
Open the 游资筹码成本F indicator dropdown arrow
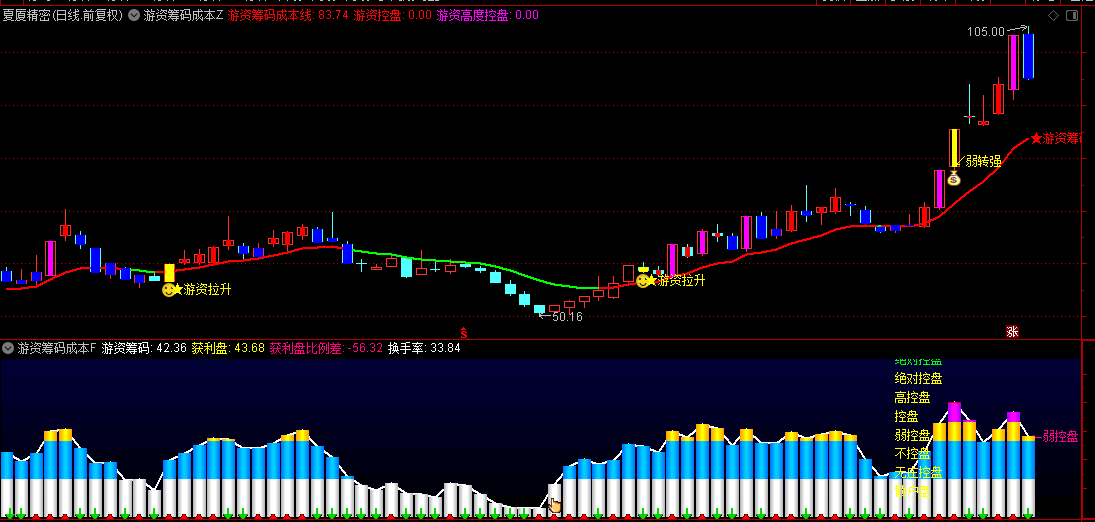click(8, 348)
